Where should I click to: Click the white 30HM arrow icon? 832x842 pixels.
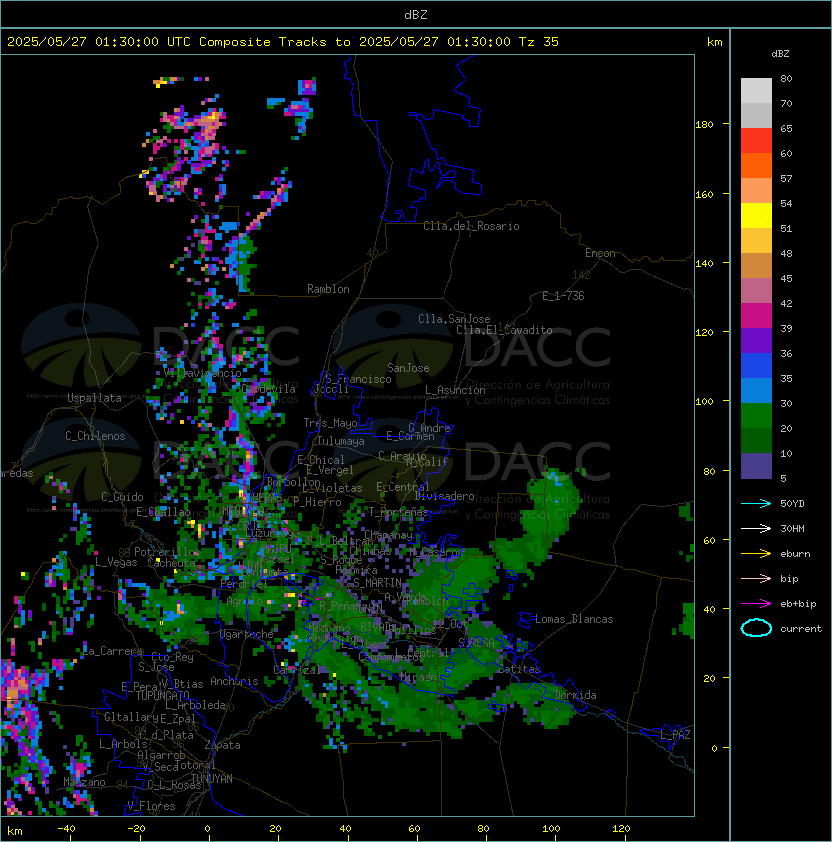756,528
